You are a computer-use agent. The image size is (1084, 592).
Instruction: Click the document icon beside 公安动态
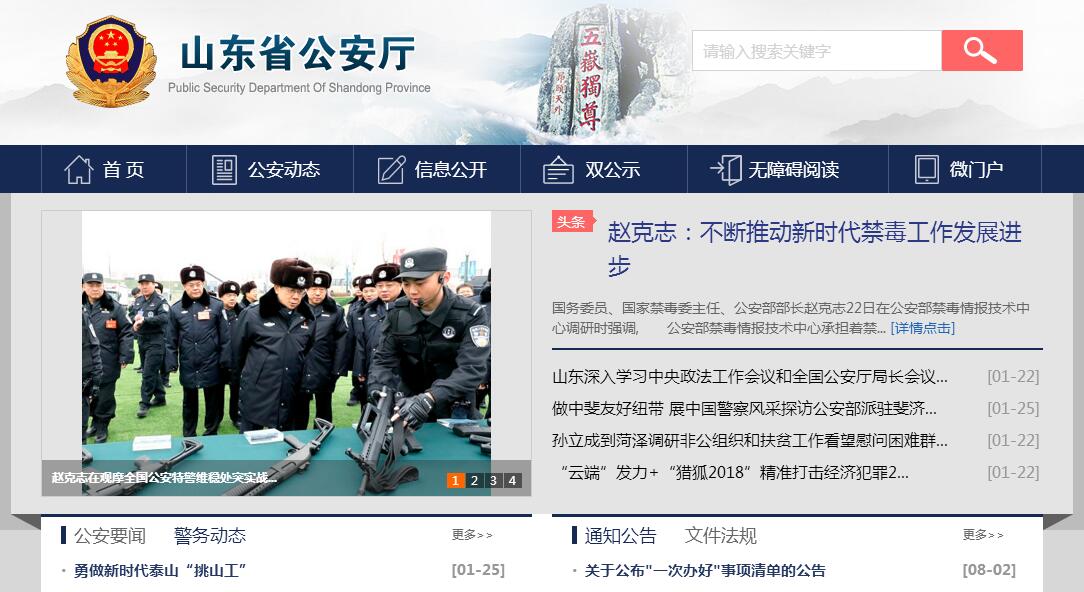coord(224,169)
